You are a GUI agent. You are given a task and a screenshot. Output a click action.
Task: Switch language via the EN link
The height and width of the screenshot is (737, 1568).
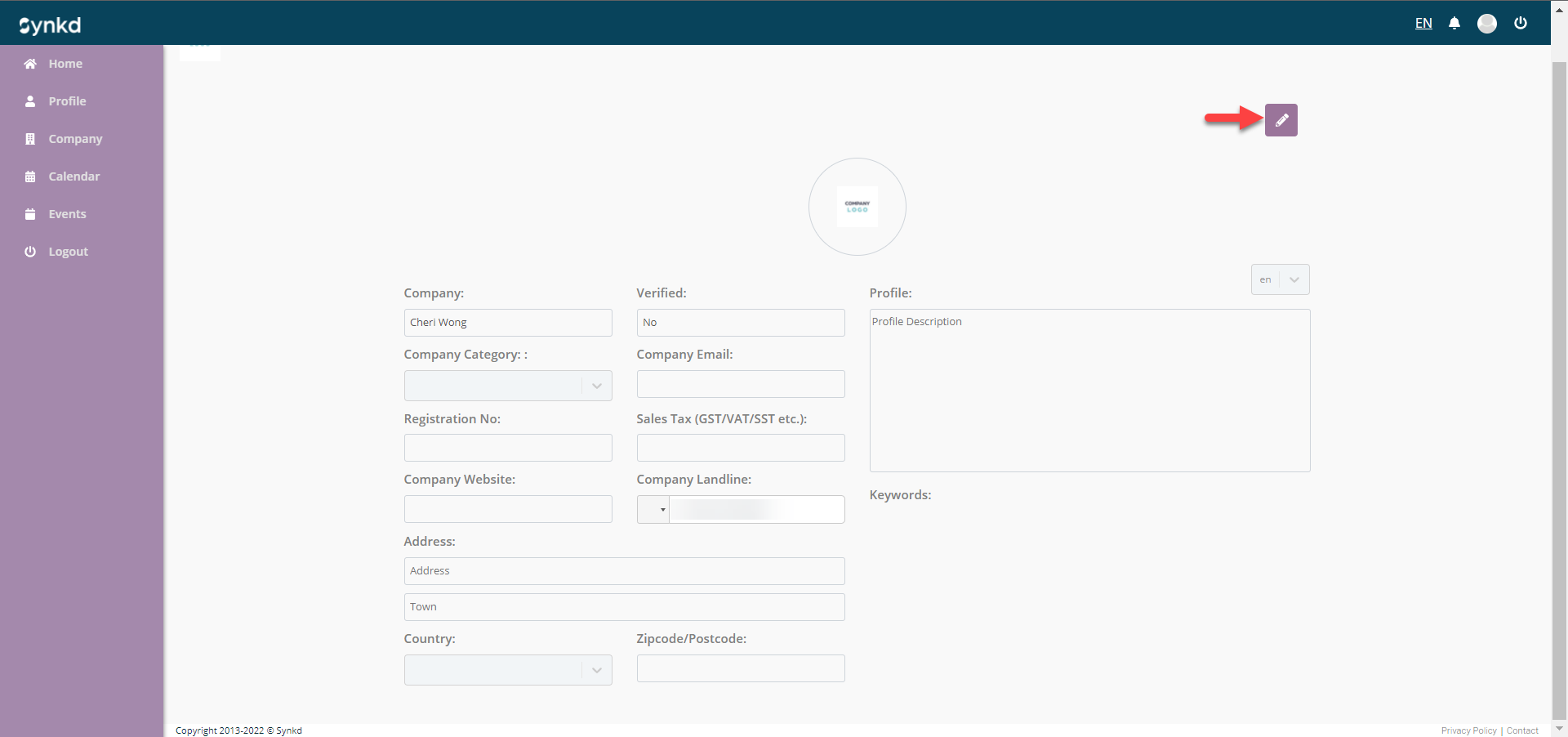[x=1423, y=23]
